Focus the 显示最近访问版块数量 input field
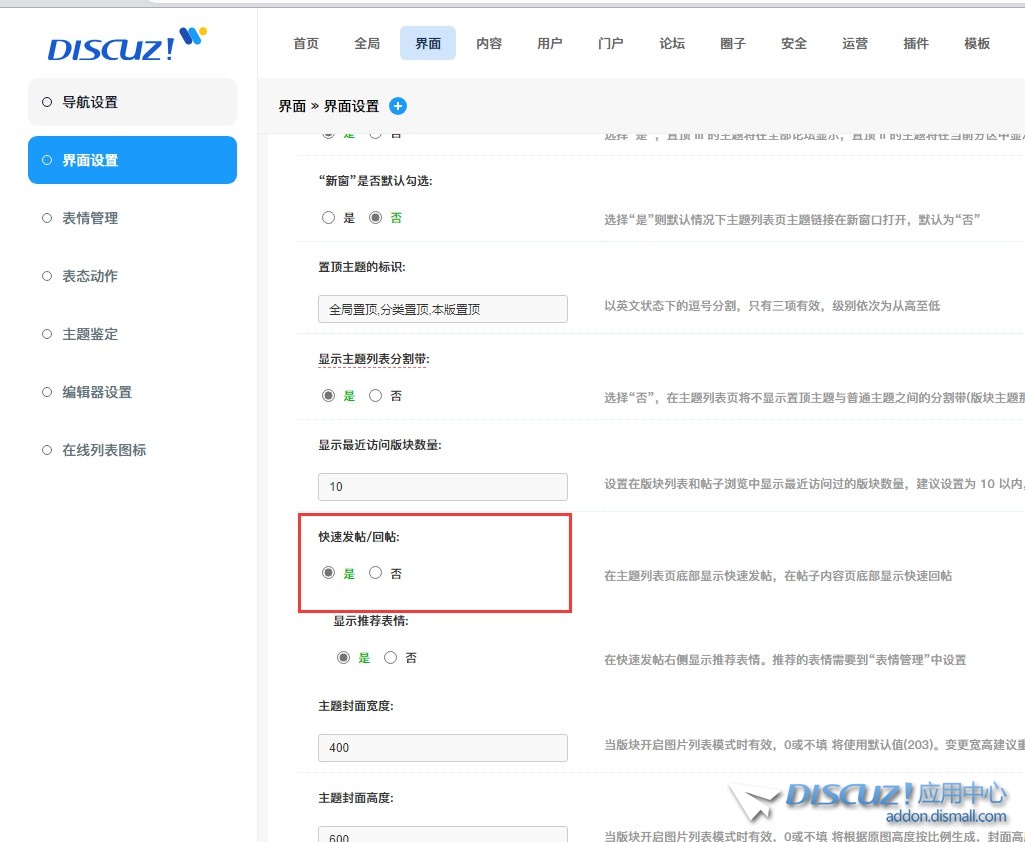 pos(442,487)
